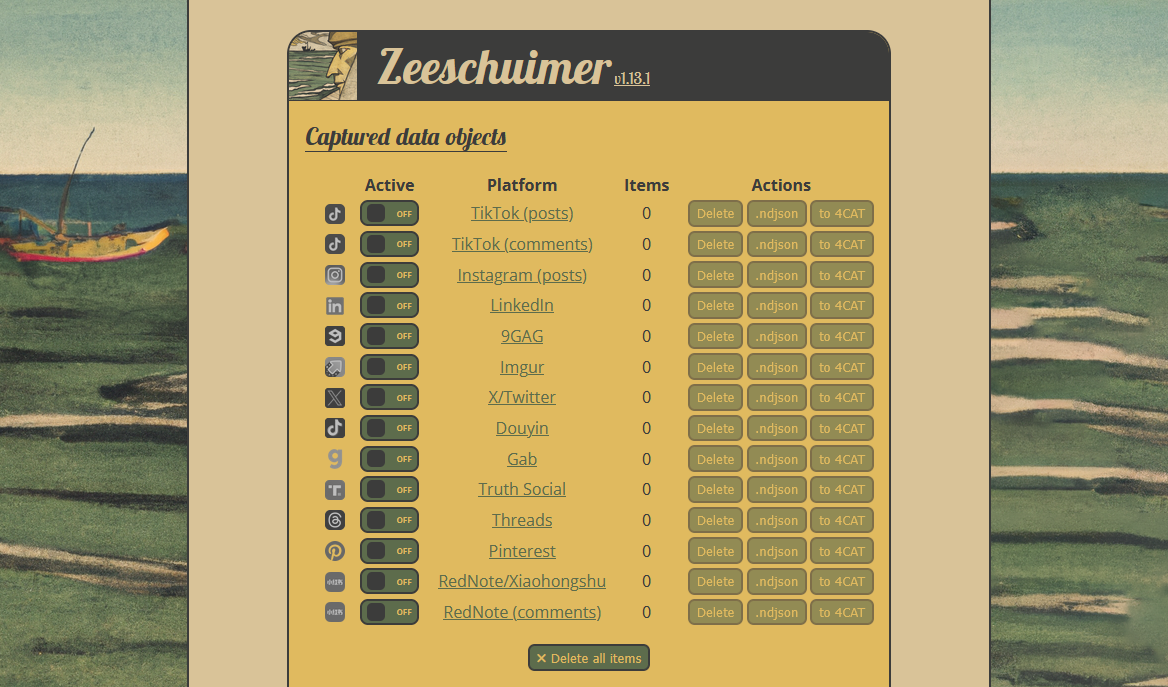Delete captured Gab items
1168x687 pixels.
click(x=715, y=459)
